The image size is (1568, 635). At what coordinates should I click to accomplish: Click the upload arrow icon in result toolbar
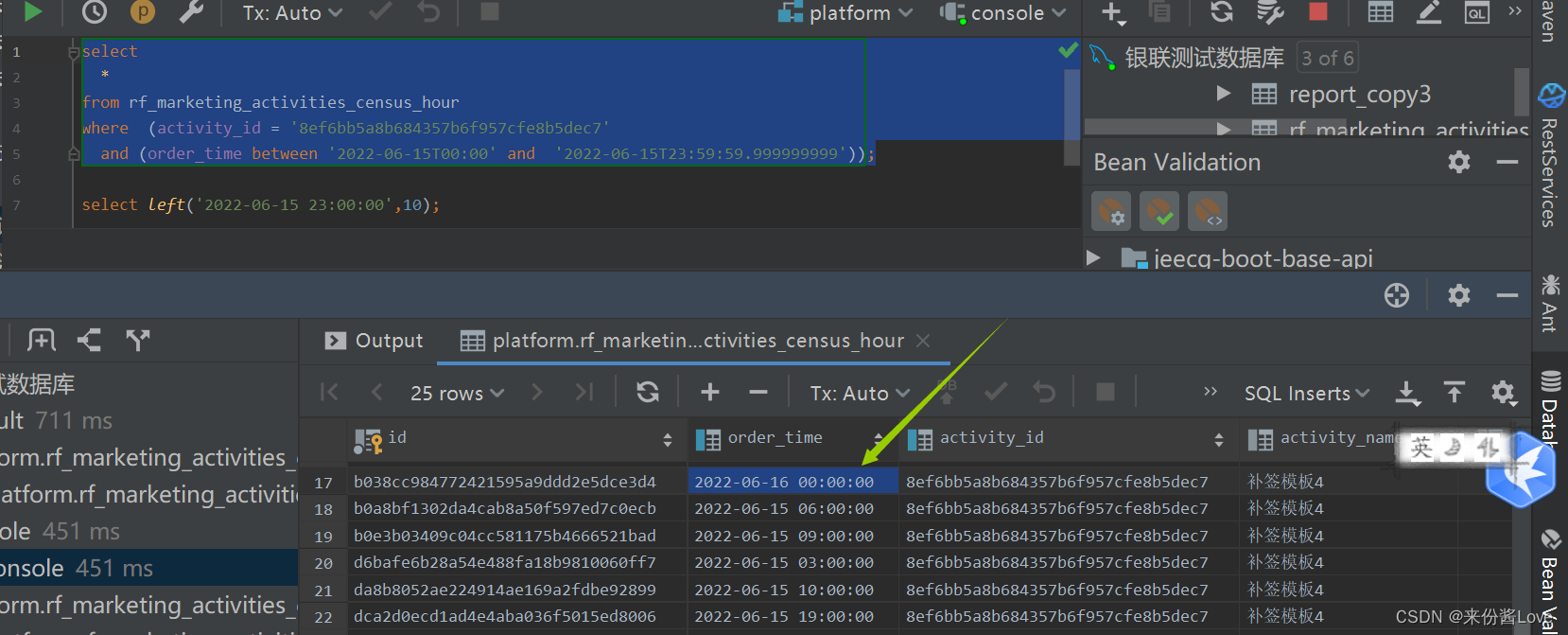1455,393
